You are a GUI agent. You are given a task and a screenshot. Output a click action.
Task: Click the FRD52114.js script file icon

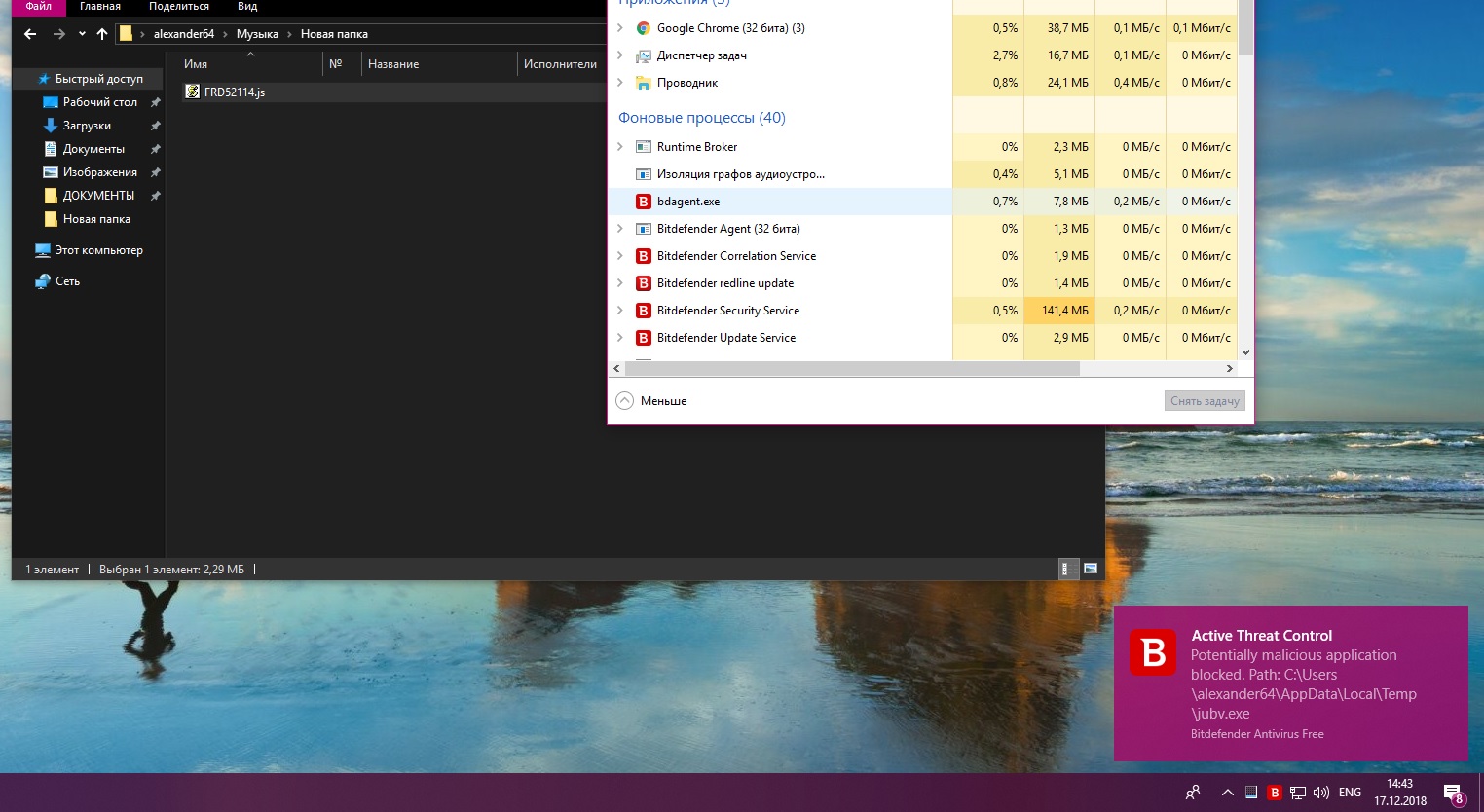[193, 92]
